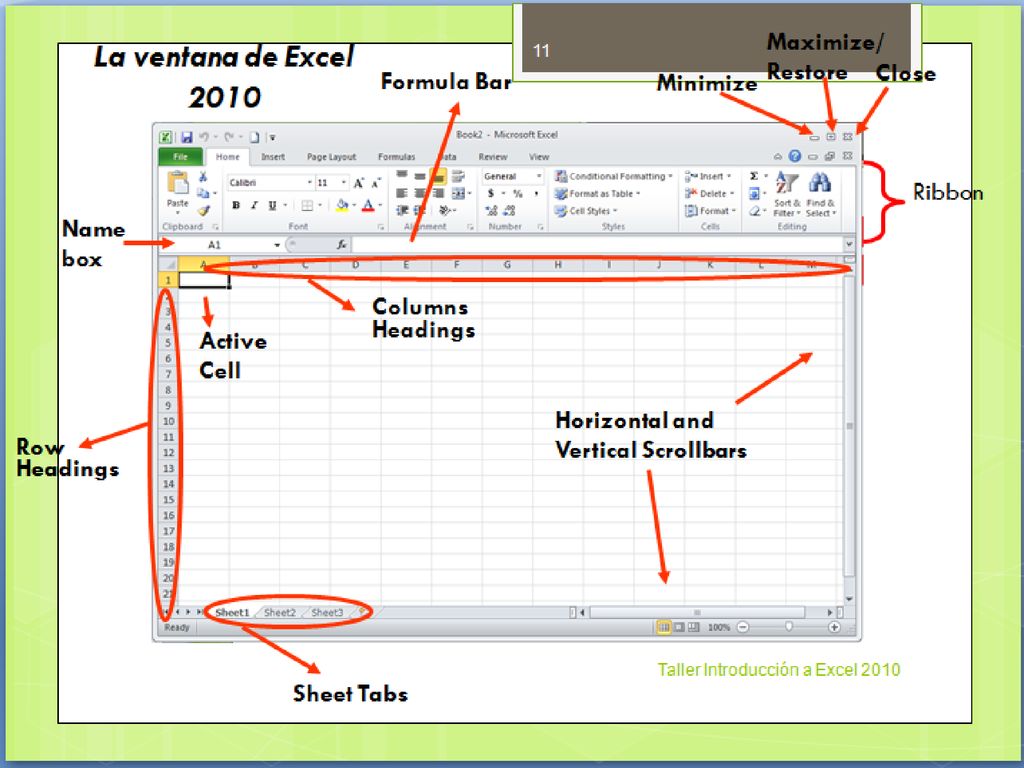
Task: Click the Decrease Decimal icon
Action: click(509, 210)
